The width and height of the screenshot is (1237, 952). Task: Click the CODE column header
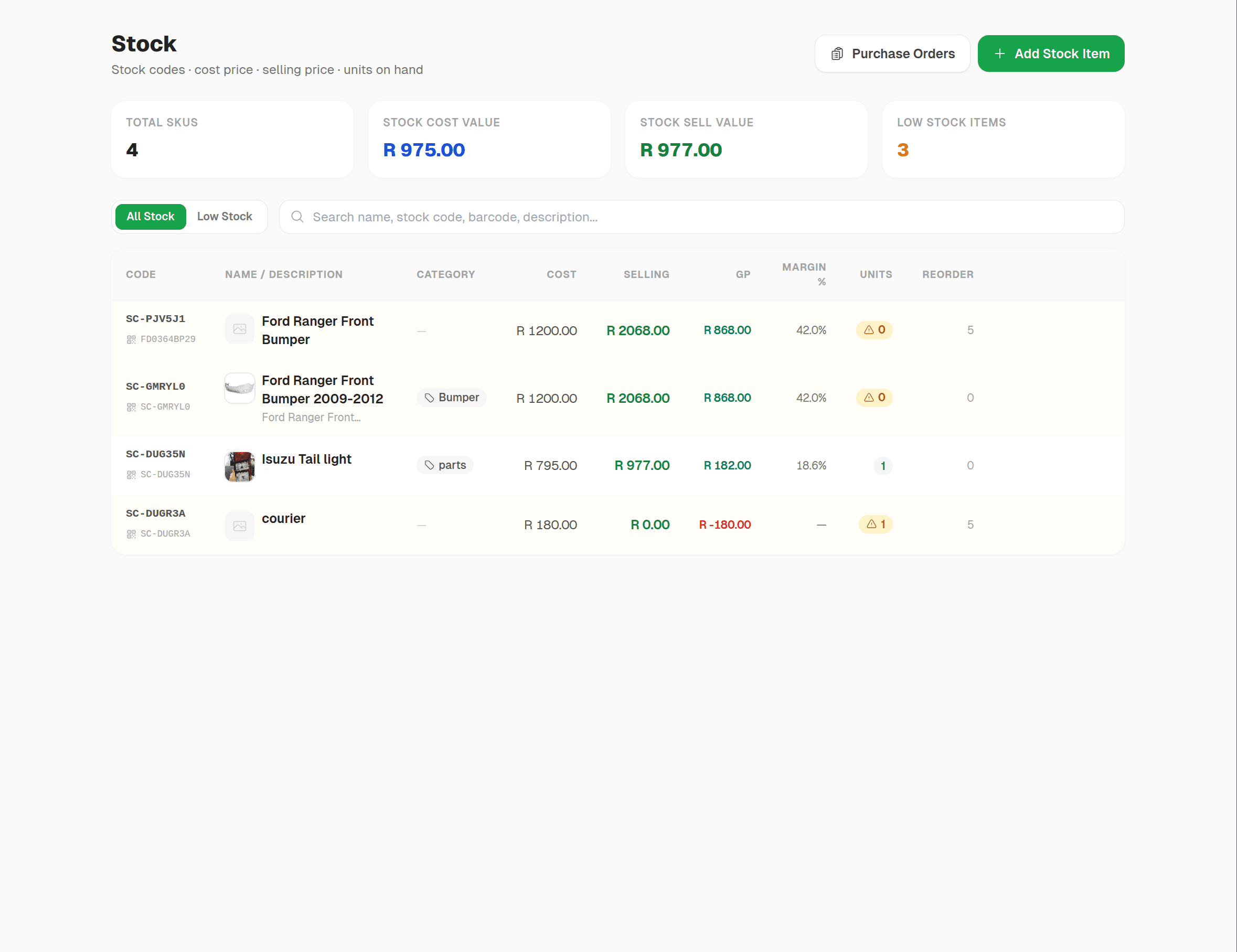141,275
